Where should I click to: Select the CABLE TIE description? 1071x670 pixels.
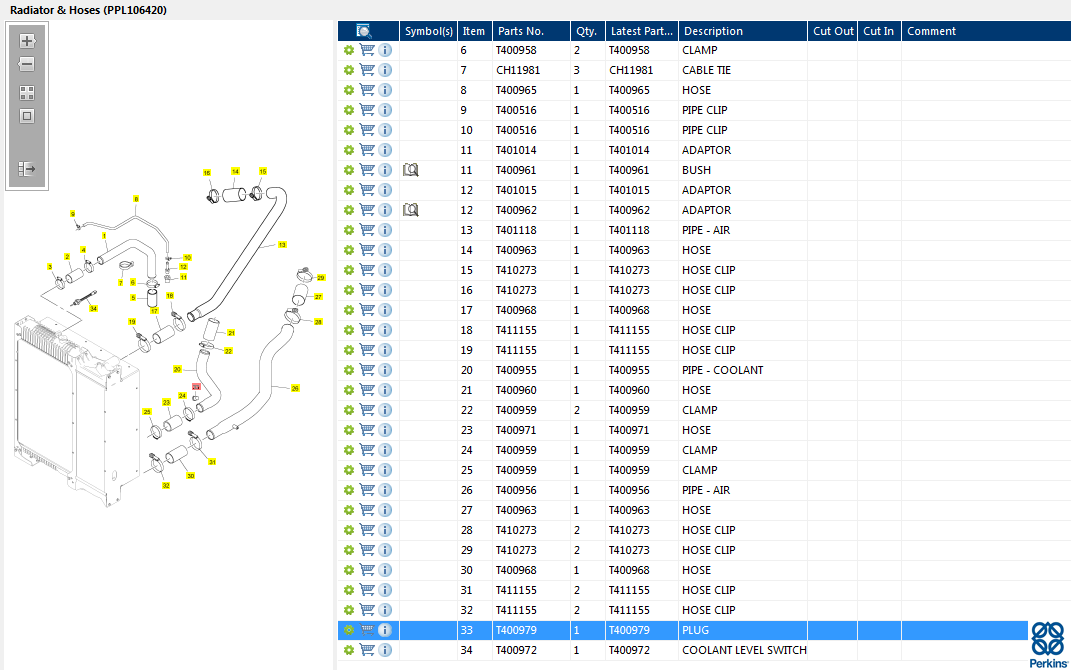click(x=706, y=70)
